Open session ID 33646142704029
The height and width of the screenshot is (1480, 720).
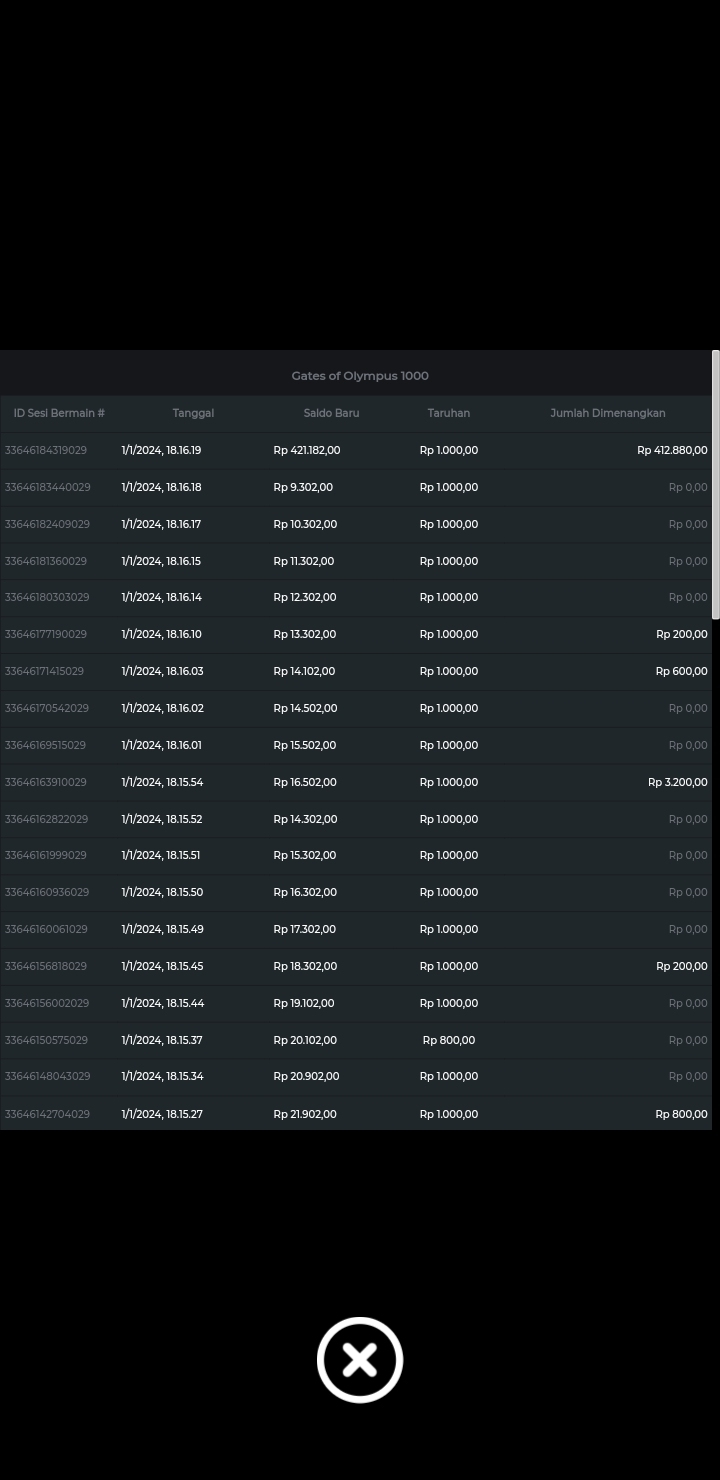(47, 1114)
